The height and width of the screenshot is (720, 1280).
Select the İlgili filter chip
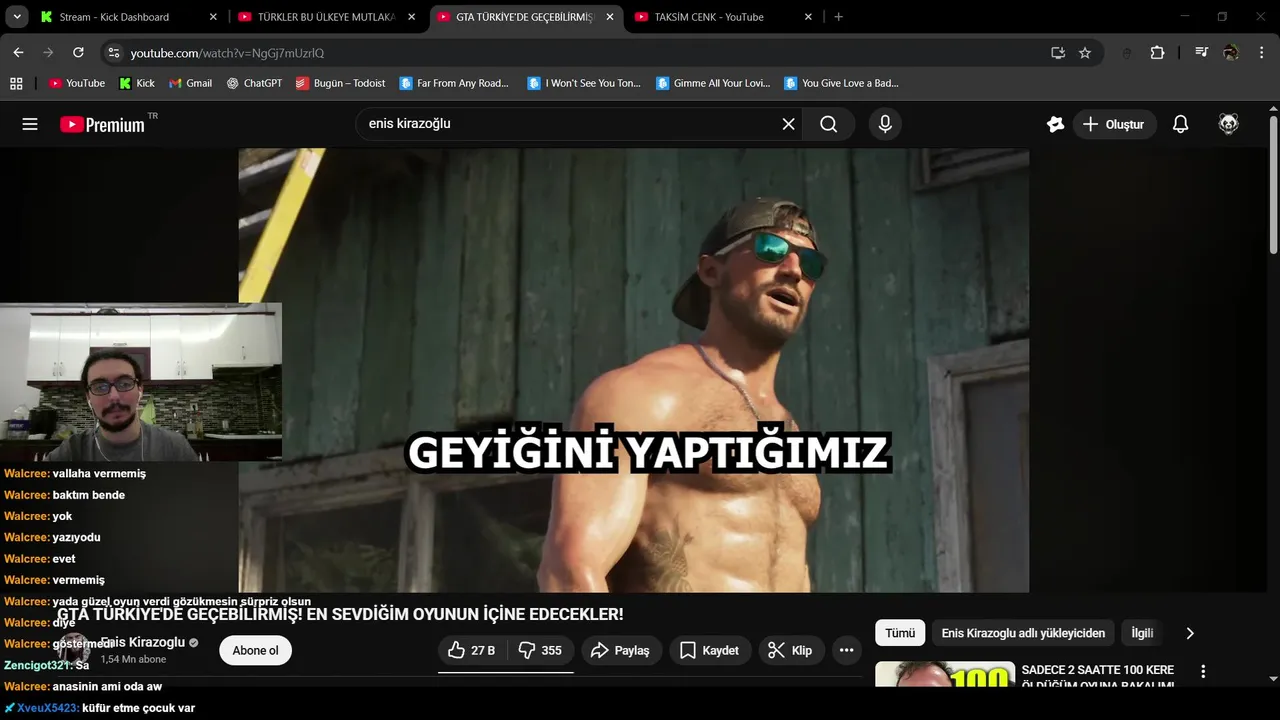pos(1142,633)
